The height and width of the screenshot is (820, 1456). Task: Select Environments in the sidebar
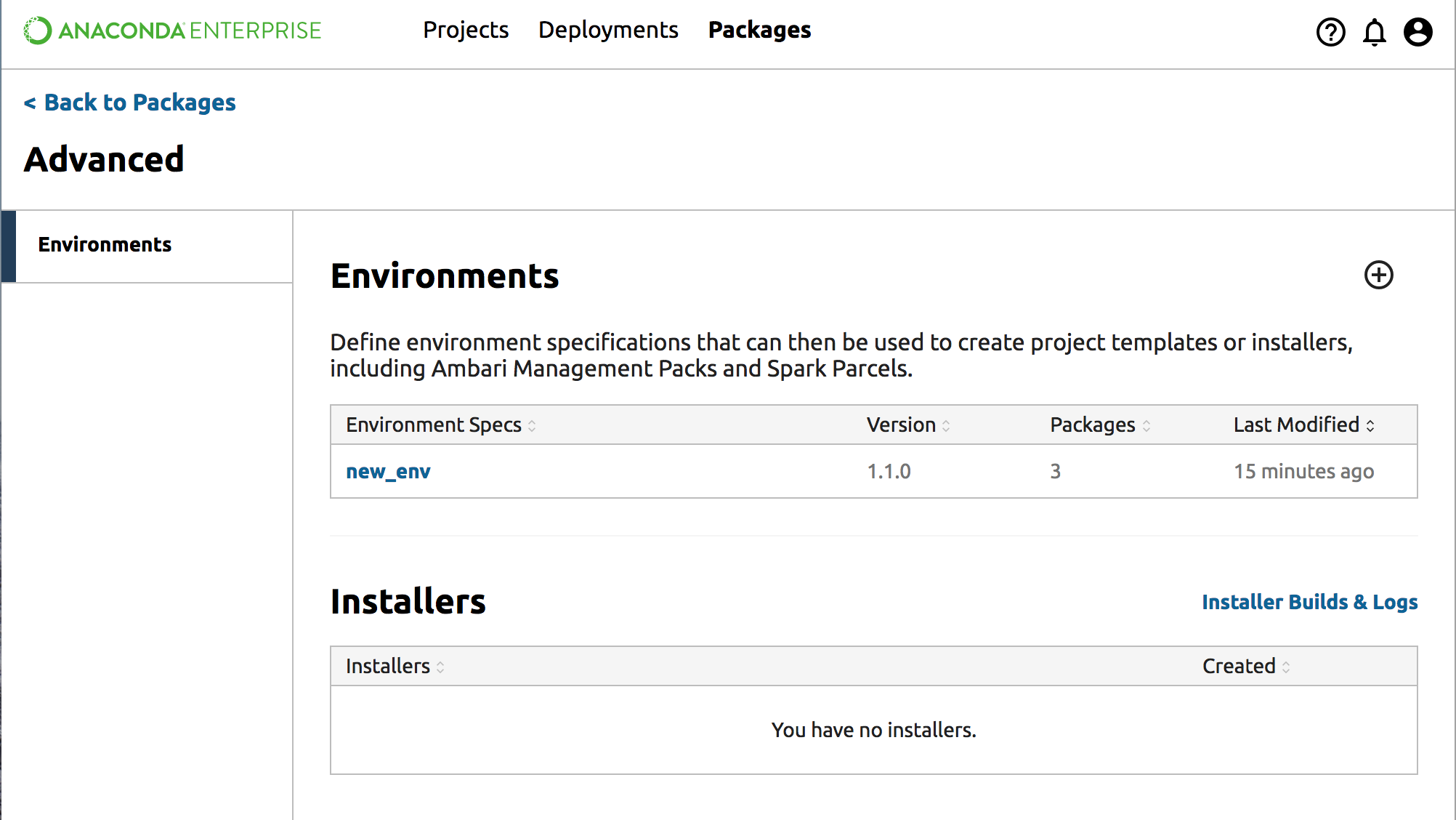pos(105,245)
